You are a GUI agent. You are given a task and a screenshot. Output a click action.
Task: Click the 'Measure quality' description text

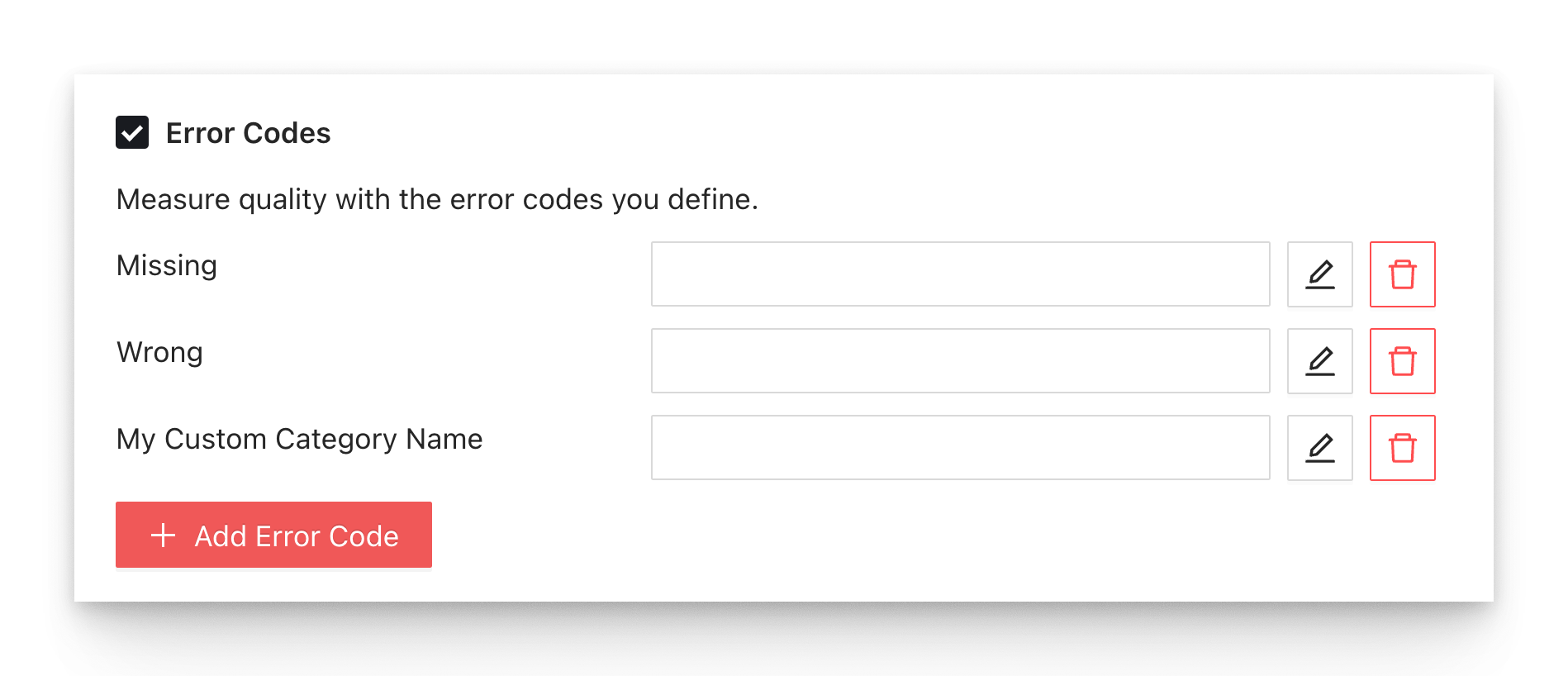click(x=437, y=199)
